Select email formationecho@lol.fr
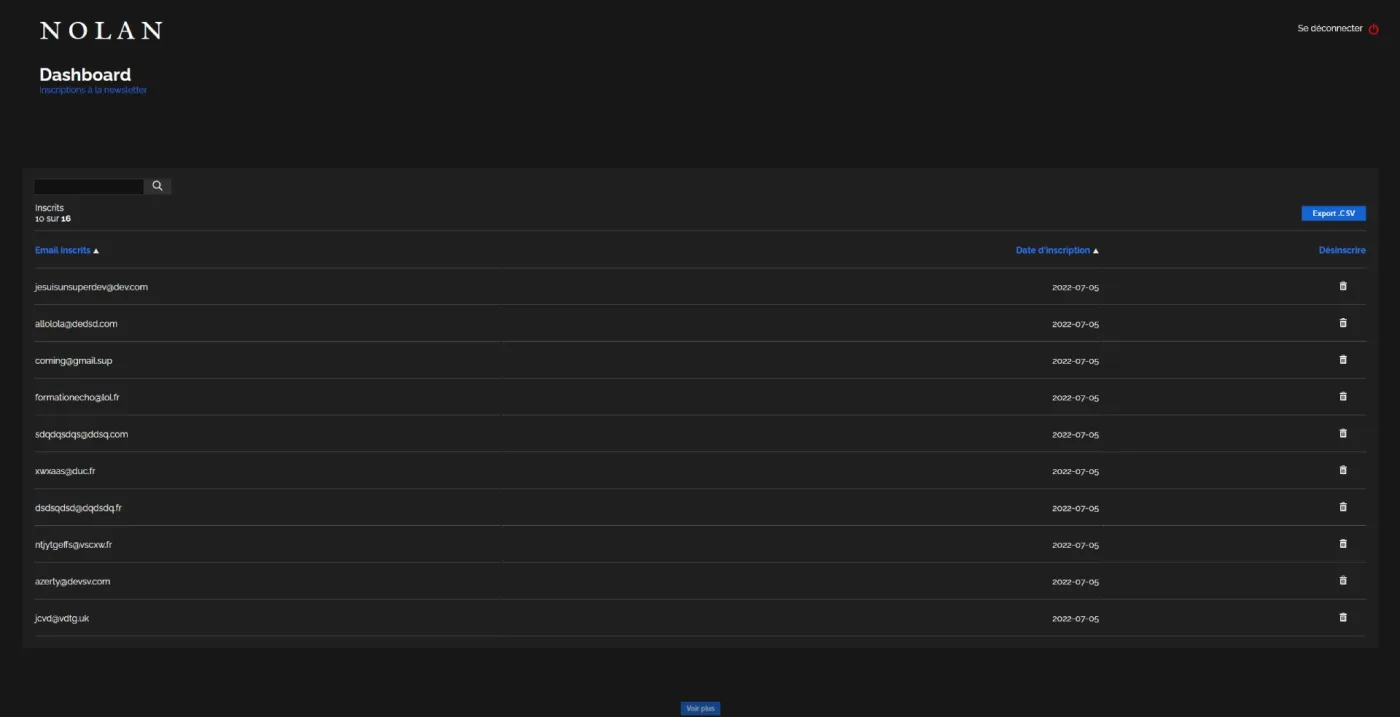This screenshot has width=1400, height=717. pos(77,397)
